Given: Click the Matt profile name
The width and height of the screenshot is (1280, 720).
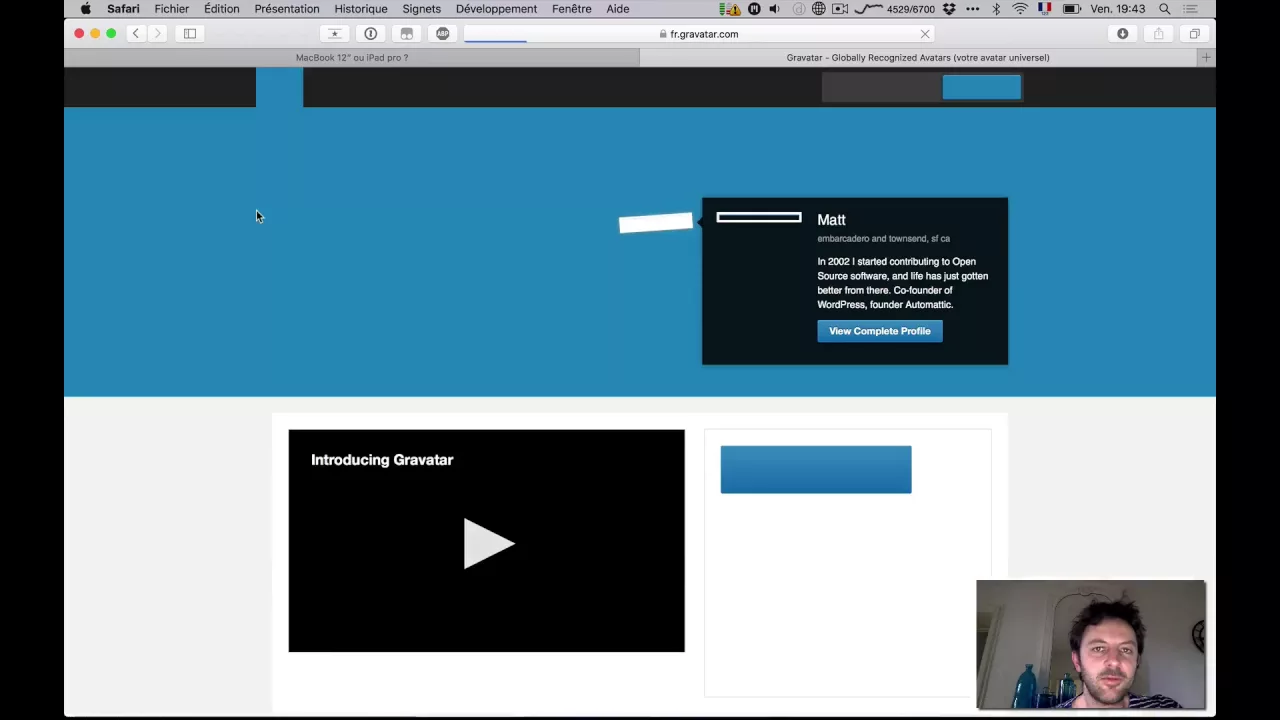Looking at the screenshot, I should pyautogui.click(x=831, y=220).
